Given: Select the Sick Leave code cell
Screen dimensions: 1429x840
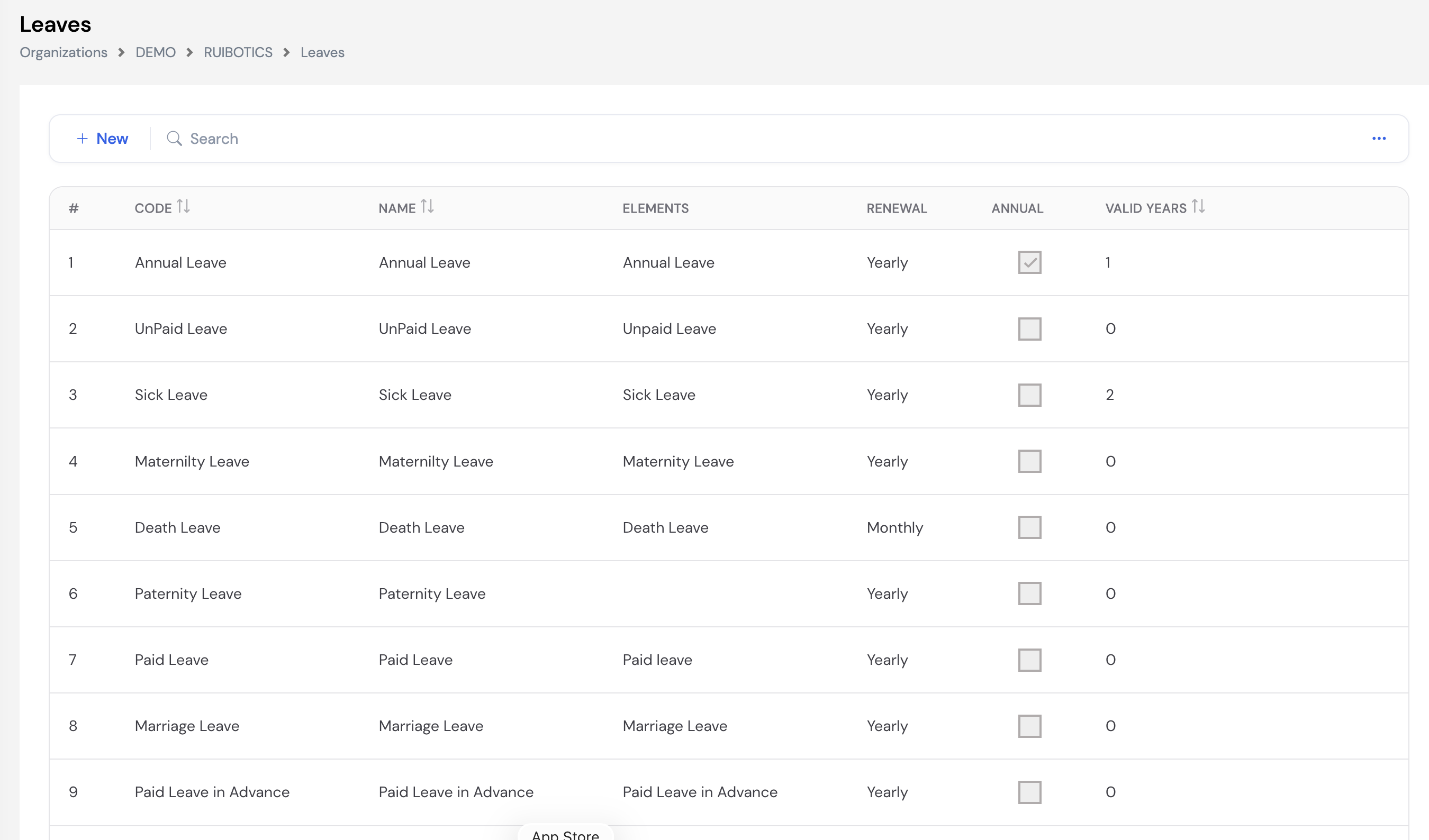Looking at the screenshot, I should click(170, 395).
